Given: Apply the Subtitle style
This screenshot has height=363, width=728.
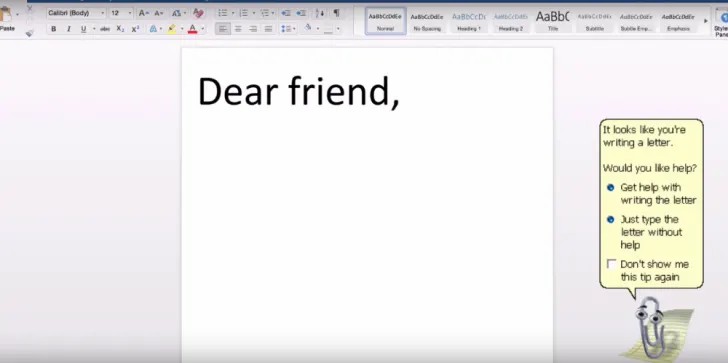Looking at the screenshot, I should pyautogui.click(x=594, y=21).
